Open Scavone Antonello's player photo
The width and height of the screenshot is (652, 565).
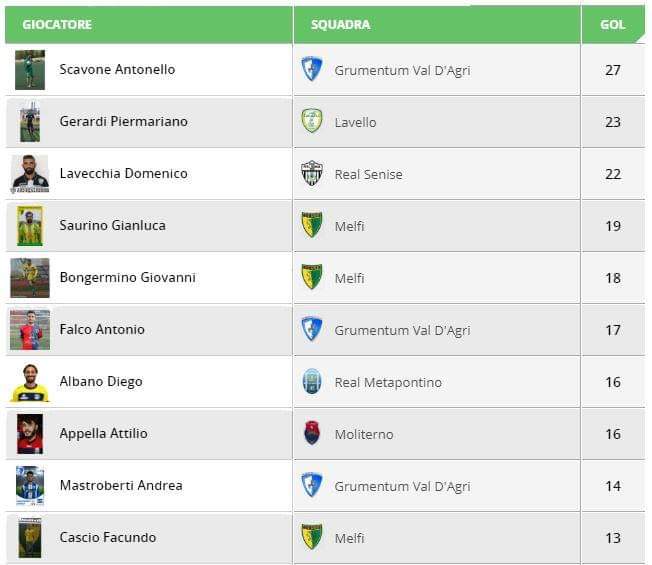(x=30, y=69)
